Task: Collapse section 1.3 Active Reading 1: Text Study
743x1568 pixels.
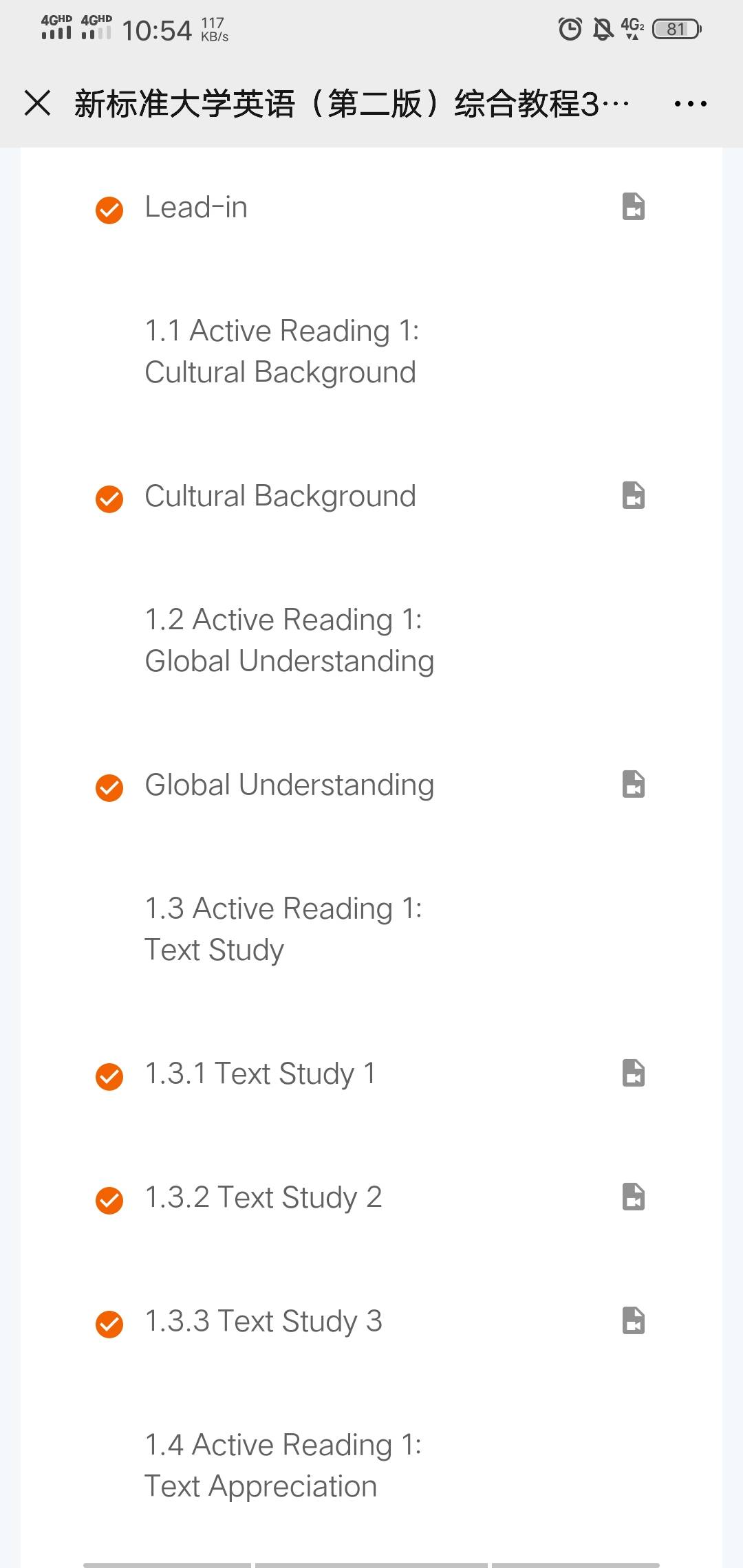Action: click(x=283, y=929)
